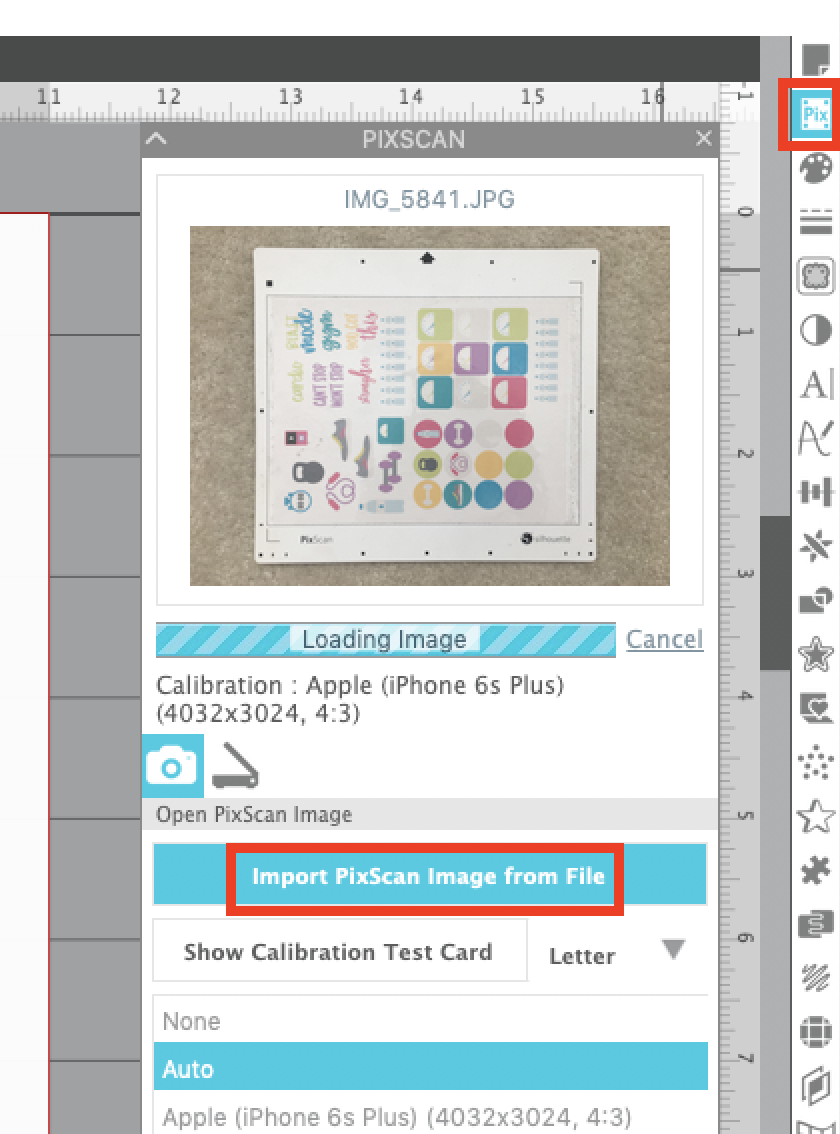The height and width of the screenshot is (1134, 840).
Task: Open the puzzle piece panel icon
Action: pyautogui.click(x=815, y=871)
